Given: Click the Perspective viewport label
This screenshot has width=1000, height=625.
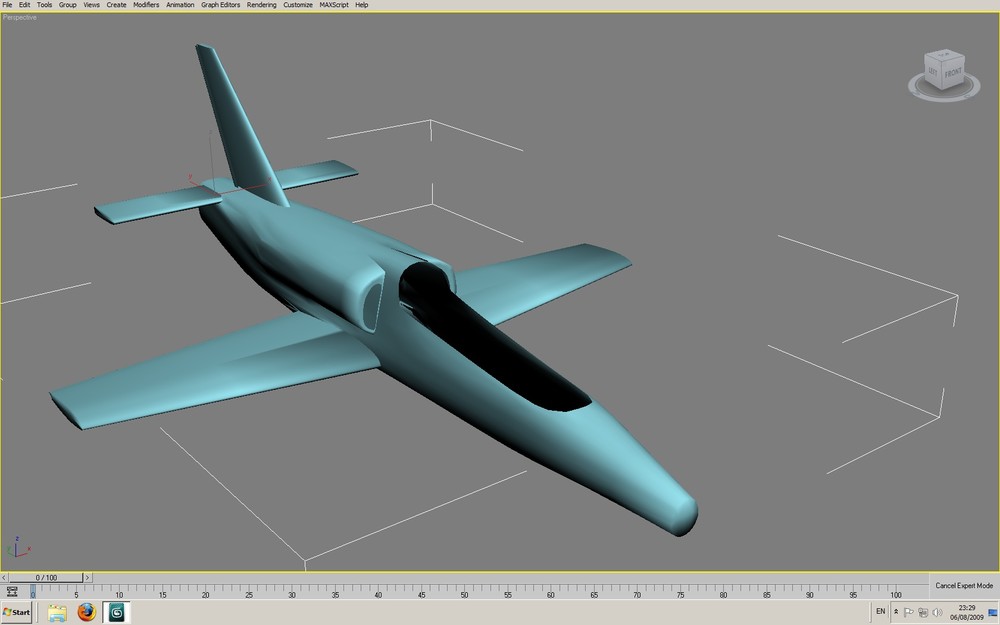Looking at the screenshot, I should [x=20, y=17].
